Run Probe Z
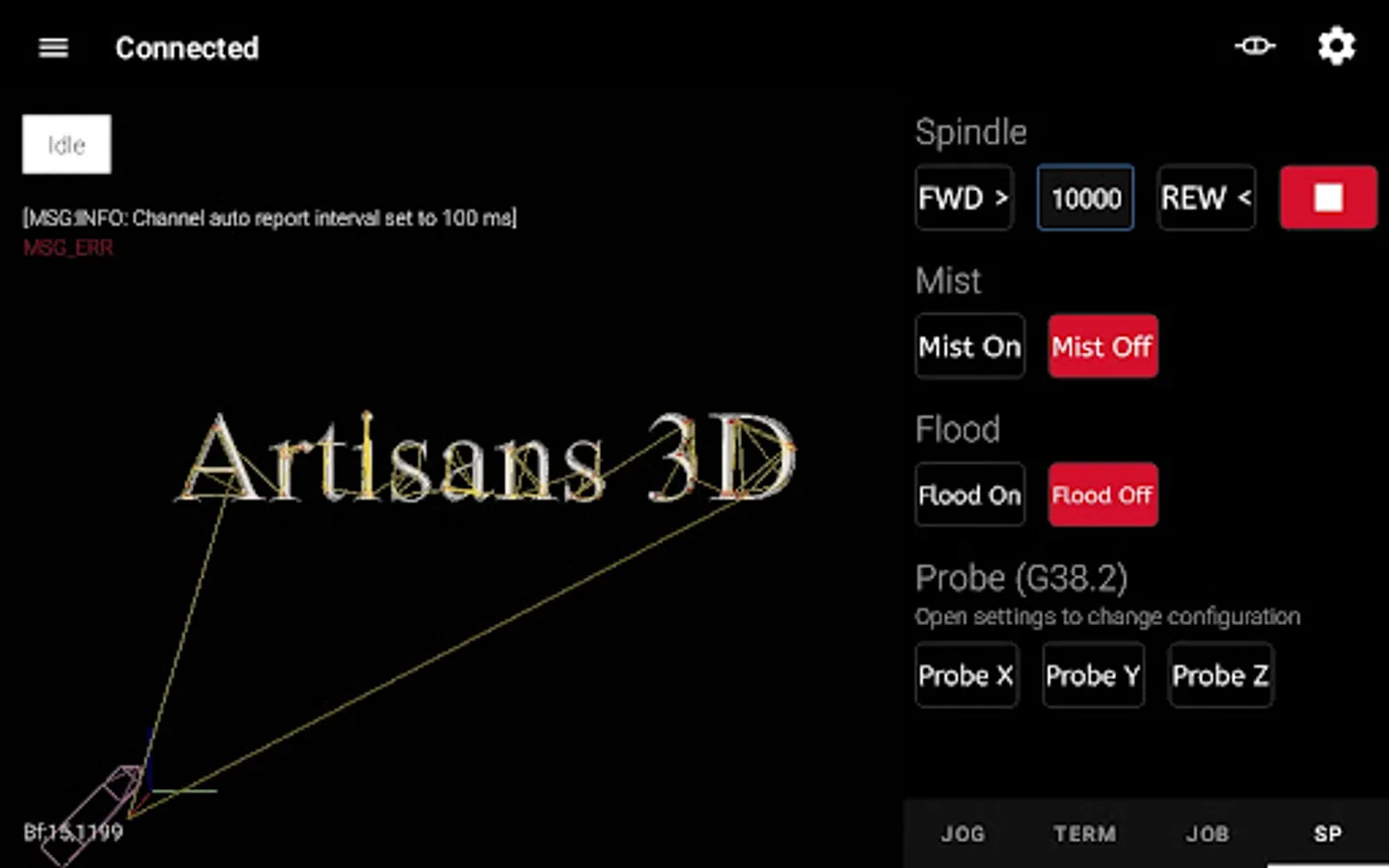Viewport: 1389px width, 868px height. coord(1220,675)
